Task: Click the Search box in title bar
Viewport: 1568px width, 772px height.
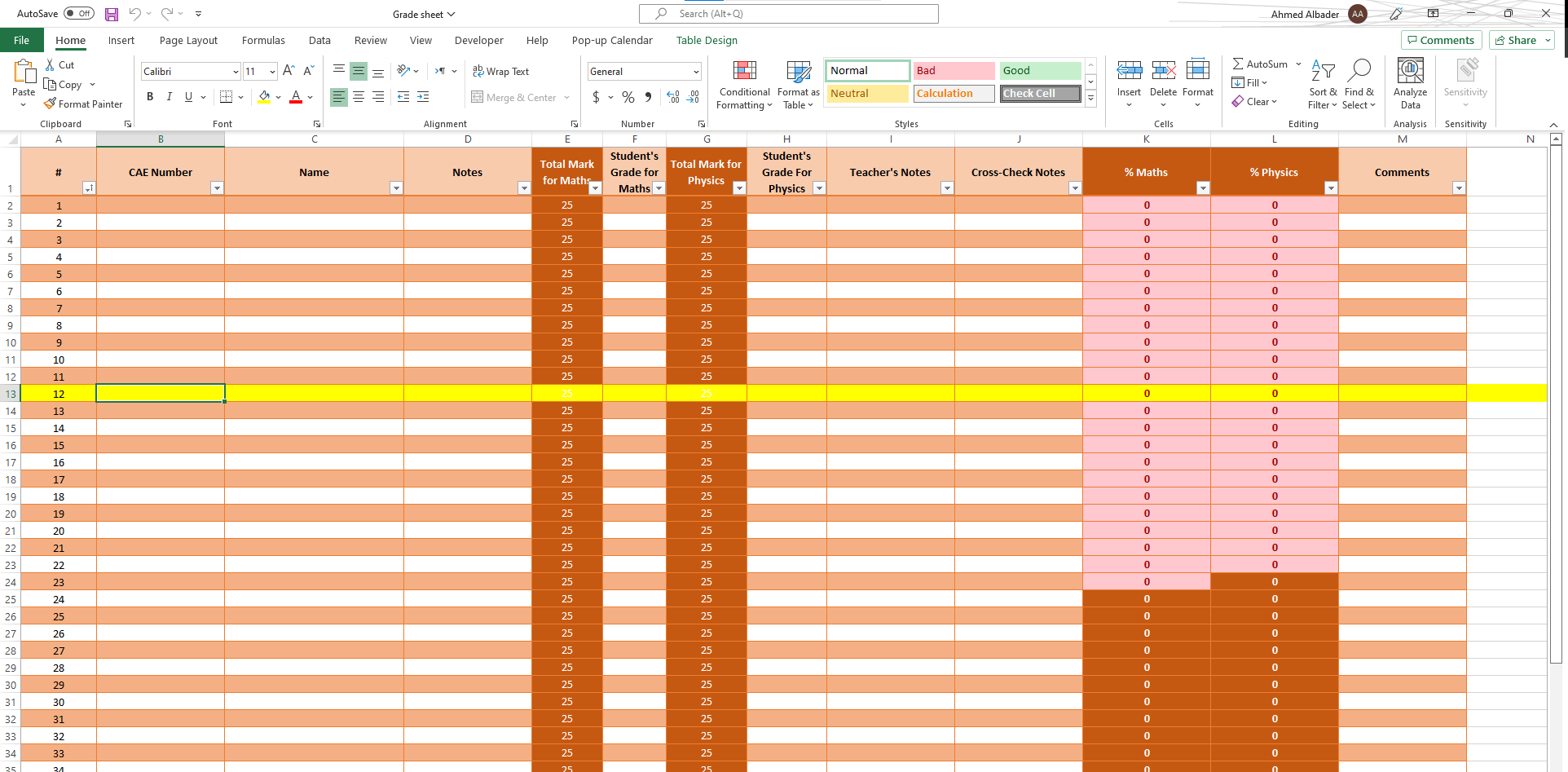Action: (789, 14)
